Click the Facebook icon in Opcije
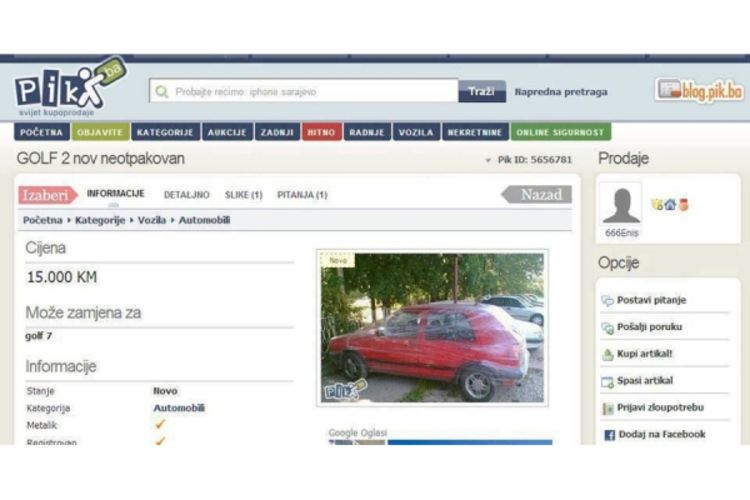 (609, 435)
